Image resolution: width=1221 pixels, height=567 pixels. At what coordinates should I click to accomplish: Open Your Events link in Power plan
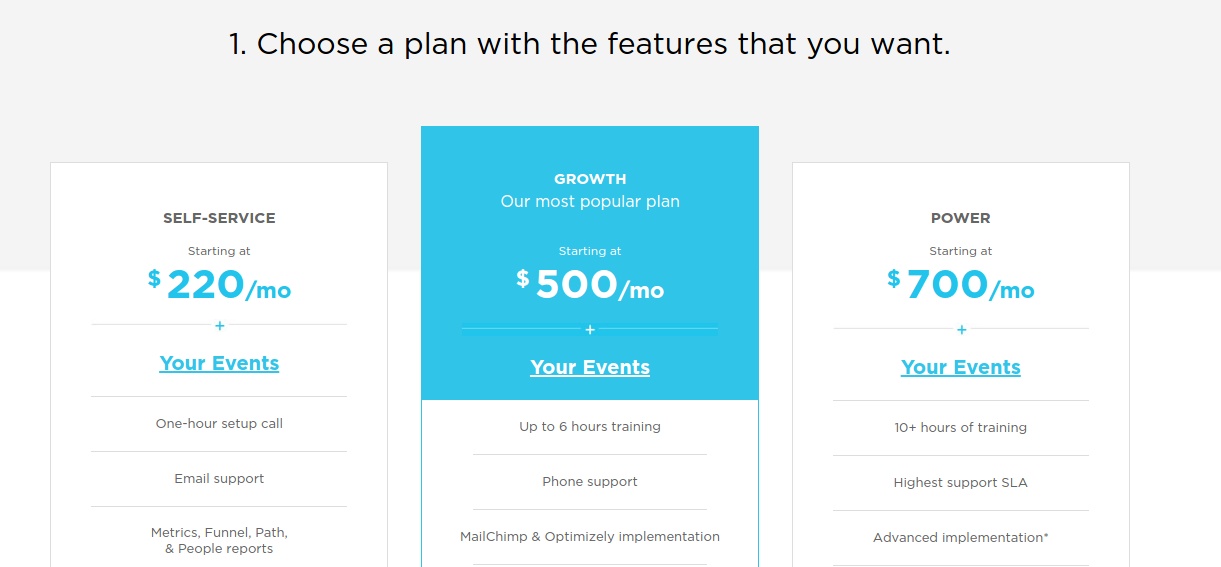coord(961,367)
